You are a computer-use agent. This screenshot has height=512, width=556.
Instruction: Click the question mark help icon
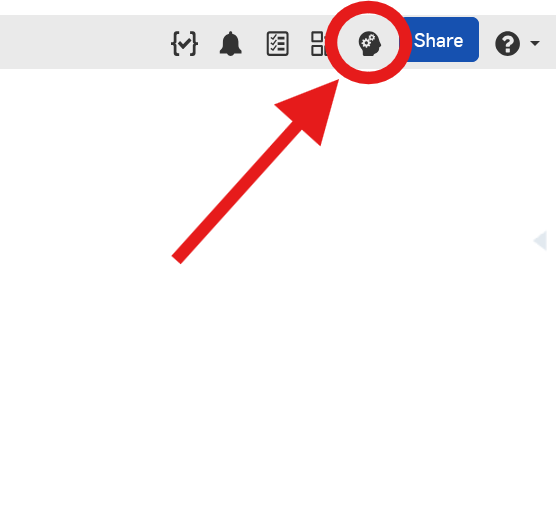507,43
